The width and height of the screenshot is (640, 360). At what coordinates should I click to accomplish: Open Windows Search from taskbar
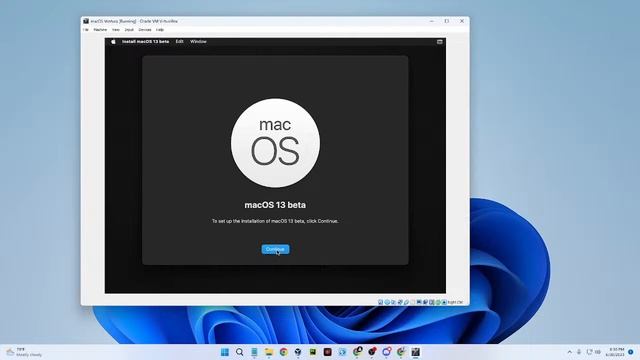coord(240,352)
